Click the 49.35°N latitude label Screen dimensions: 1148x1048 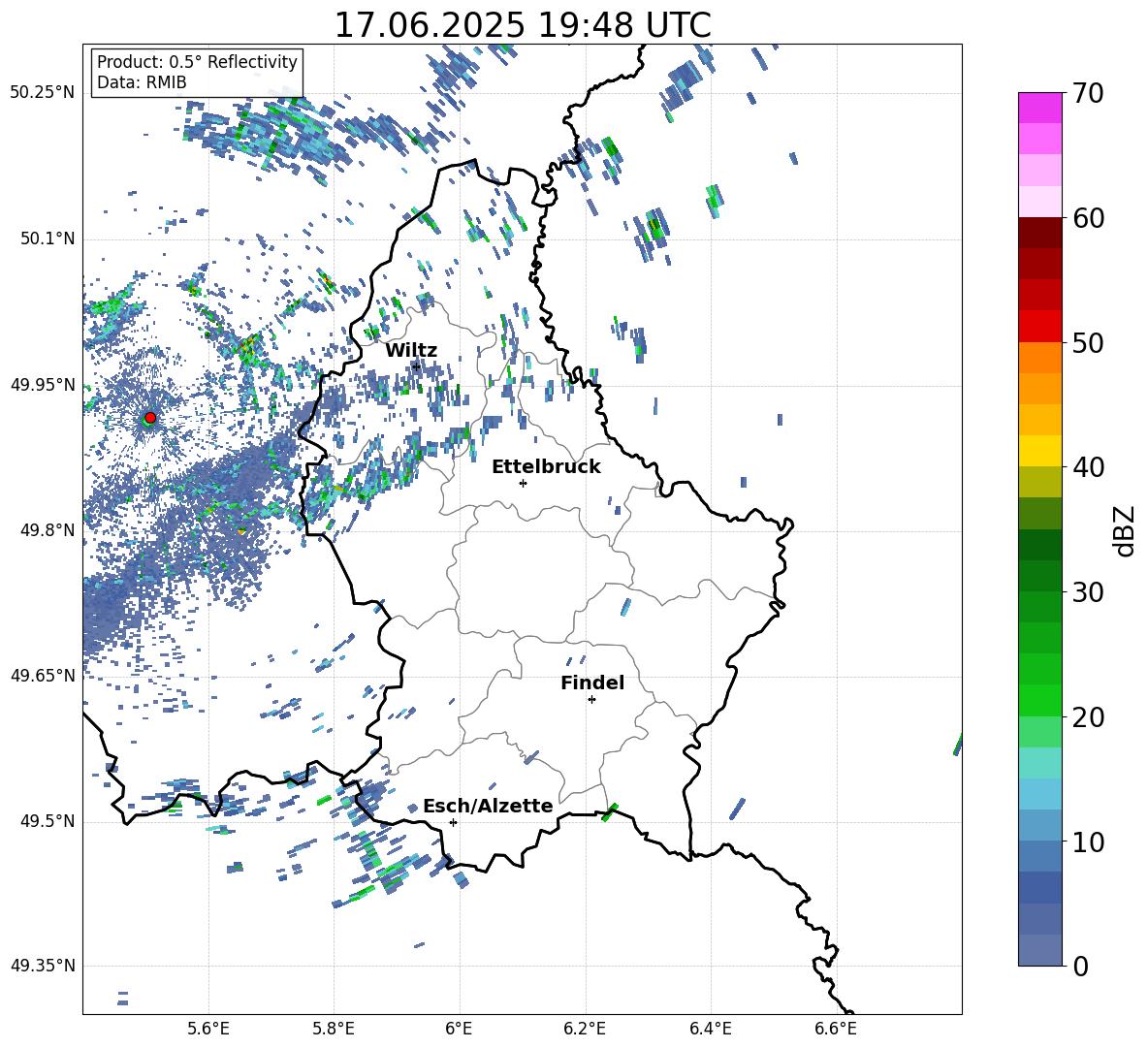click(x=43, y=966)
